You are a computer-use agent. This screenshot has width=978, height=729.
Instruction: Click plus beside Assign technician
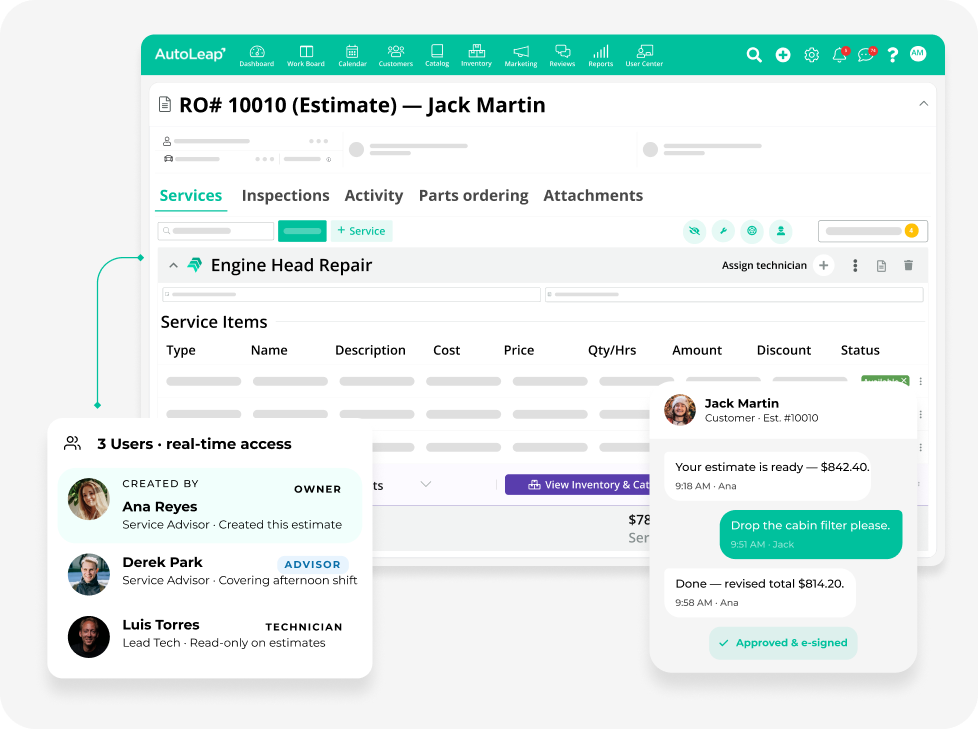coord(823,265)
